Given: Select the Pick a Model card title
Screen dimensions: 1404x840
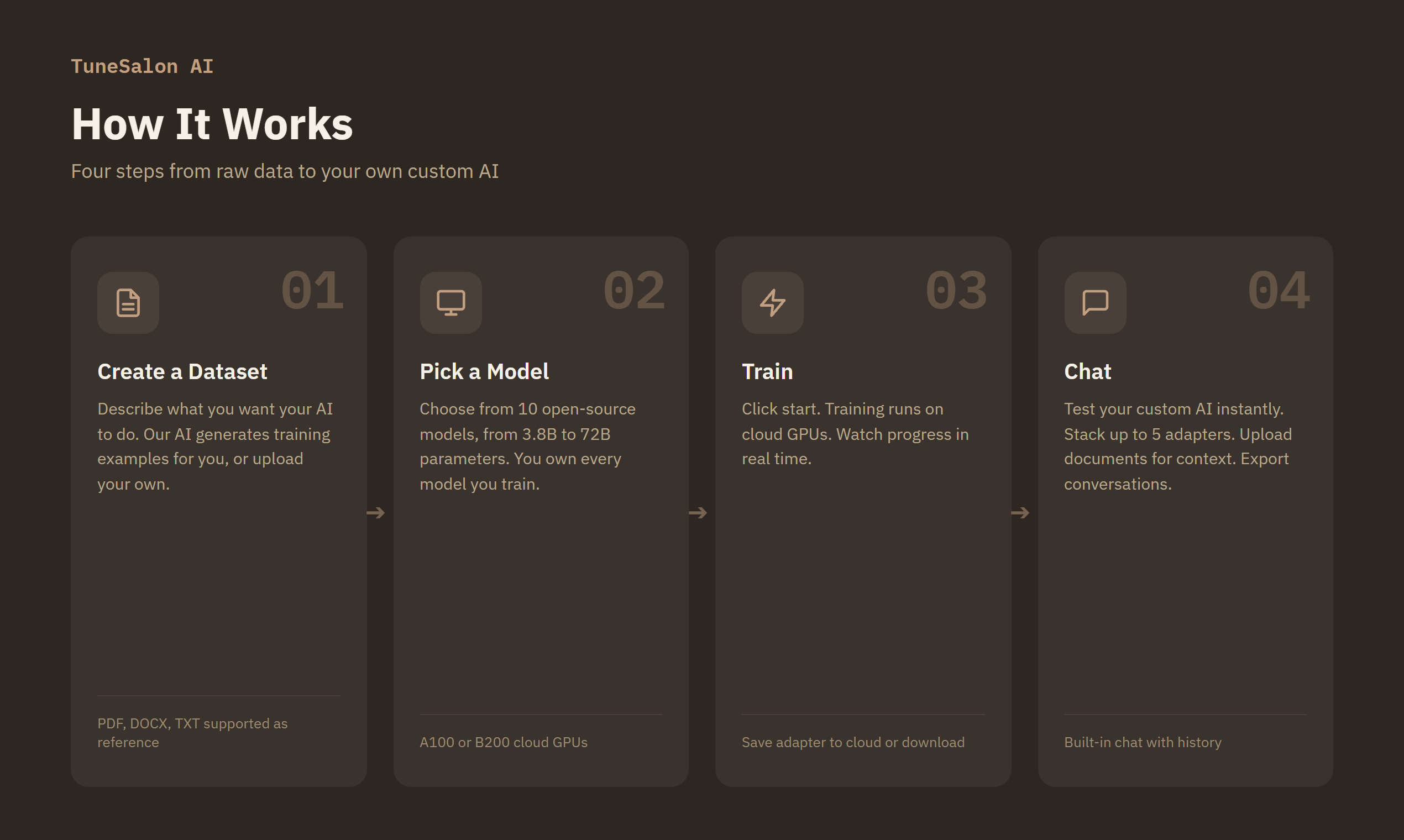Looking at the screenshot, I should (484, 371).
